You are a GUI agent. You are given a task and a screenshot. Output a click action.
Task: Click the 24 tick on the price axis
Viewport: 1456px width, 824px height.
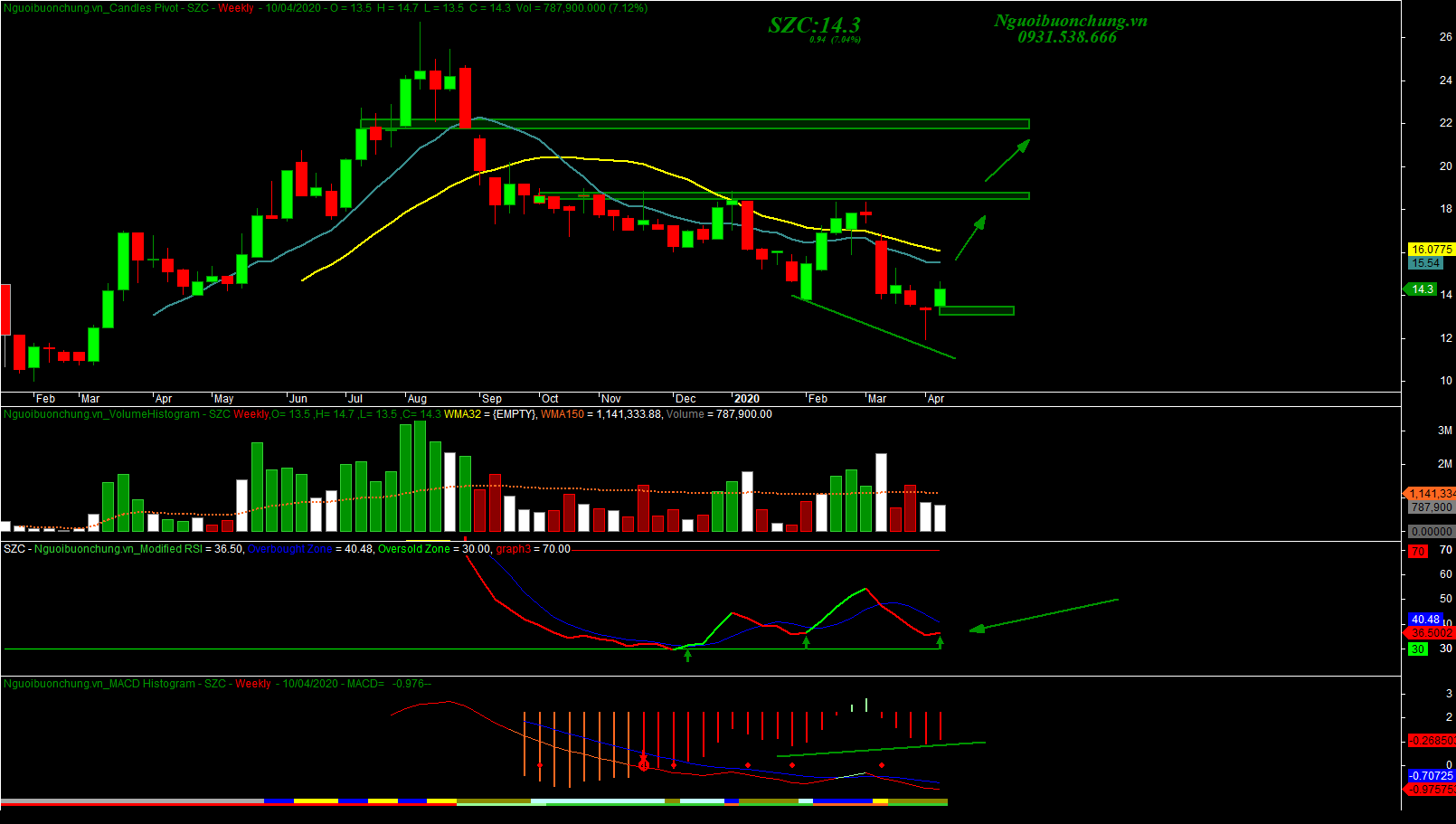1446,81
